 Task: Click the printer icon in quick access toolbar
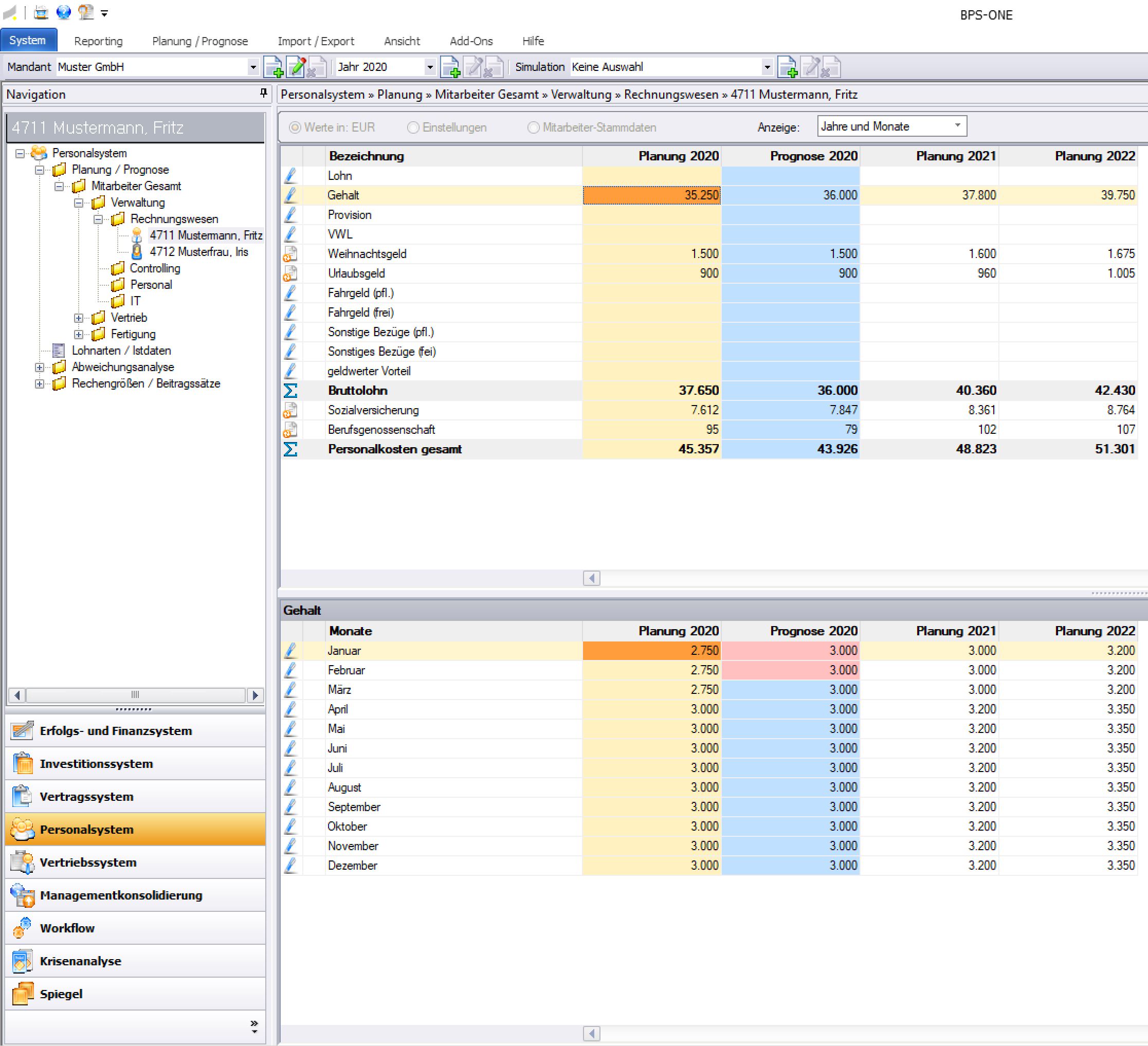(41, 12)
